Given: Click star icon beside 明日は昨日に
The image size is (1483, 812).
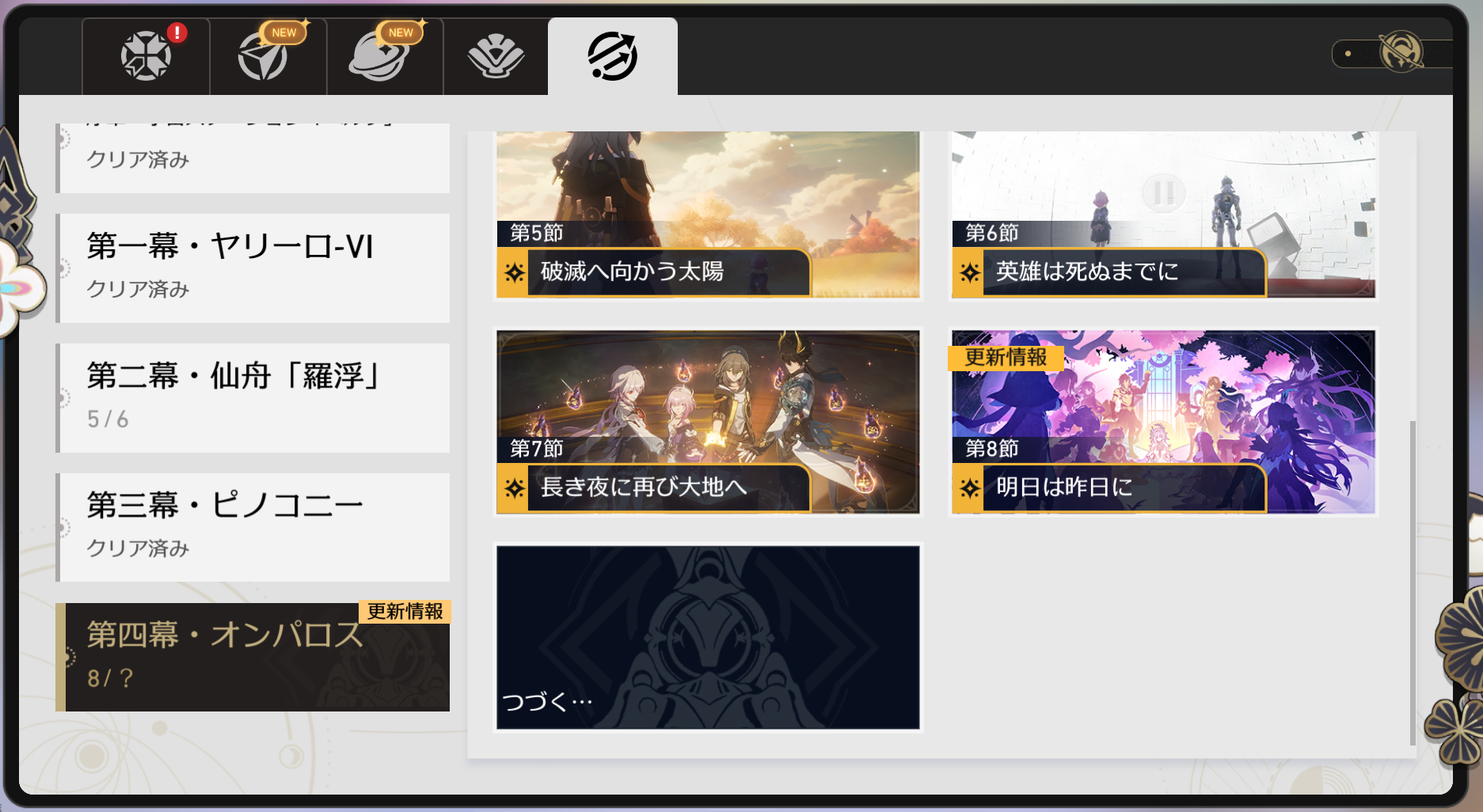Looking at the screenshot, I should tap(969, 488).
